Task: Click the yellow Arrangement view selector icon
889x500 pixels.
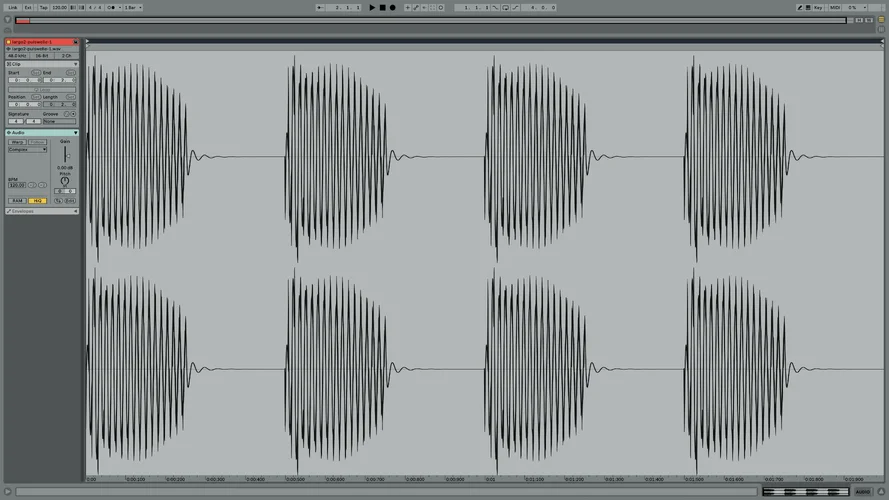Action: 881,20
